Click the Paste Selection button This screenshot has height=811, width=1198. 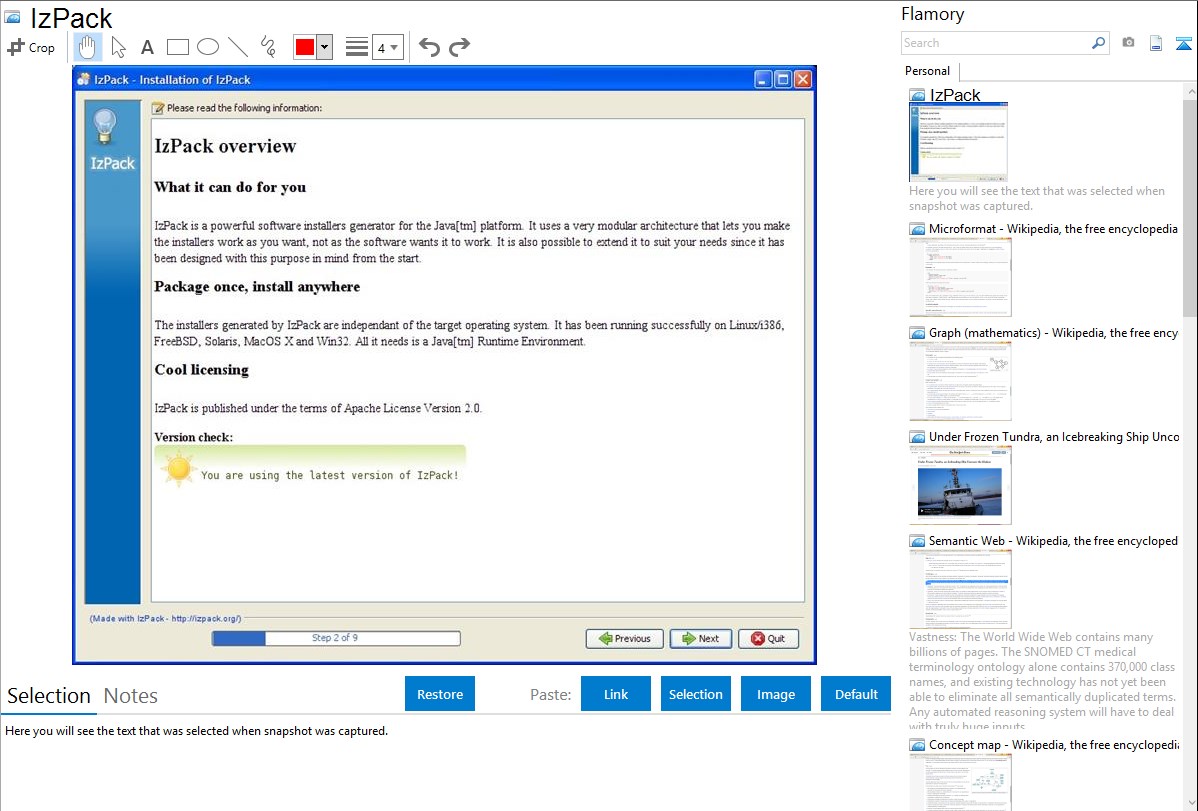click(x=695, y=694)
